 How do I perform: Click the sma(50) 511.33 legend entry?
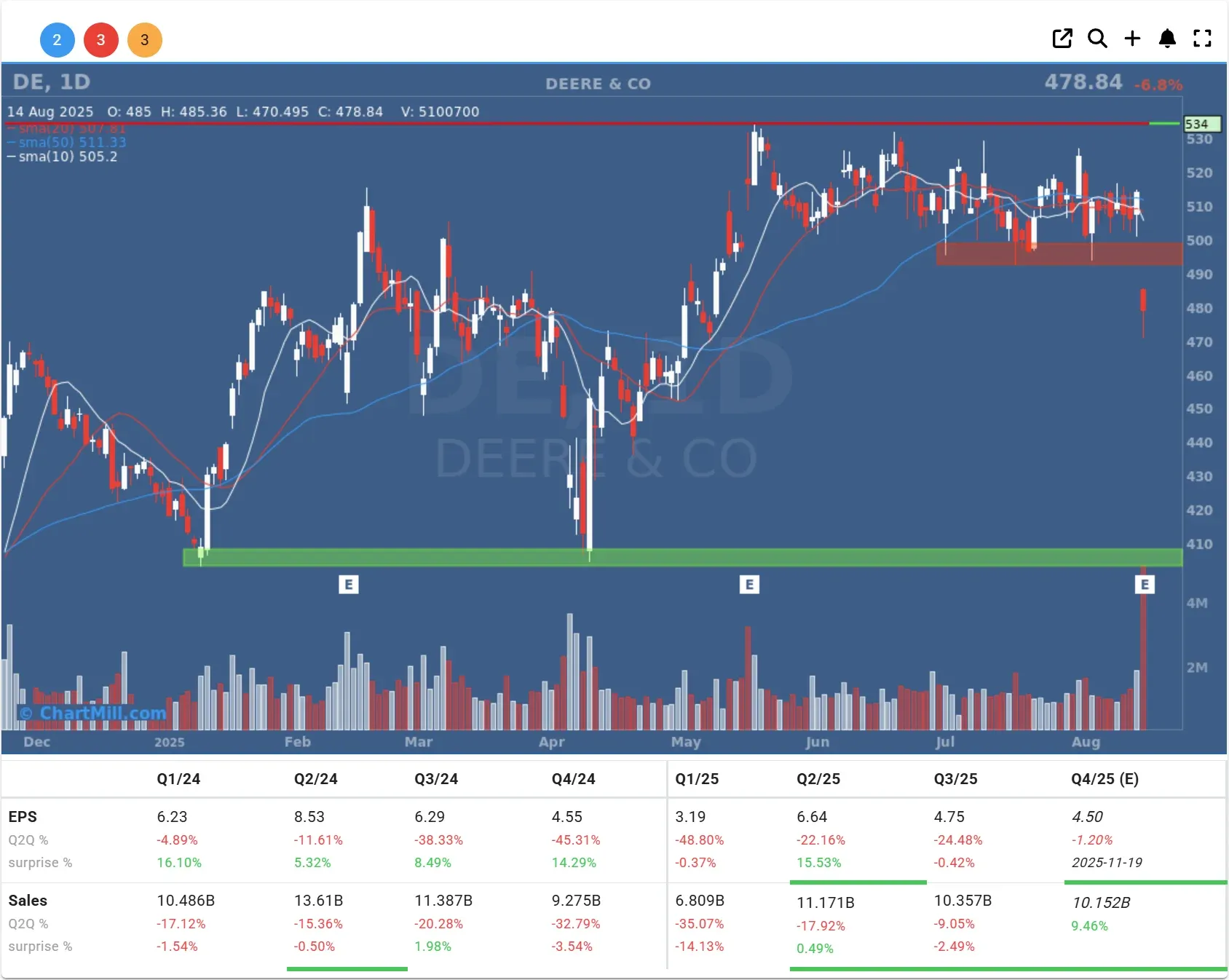(x=67, y=142)
